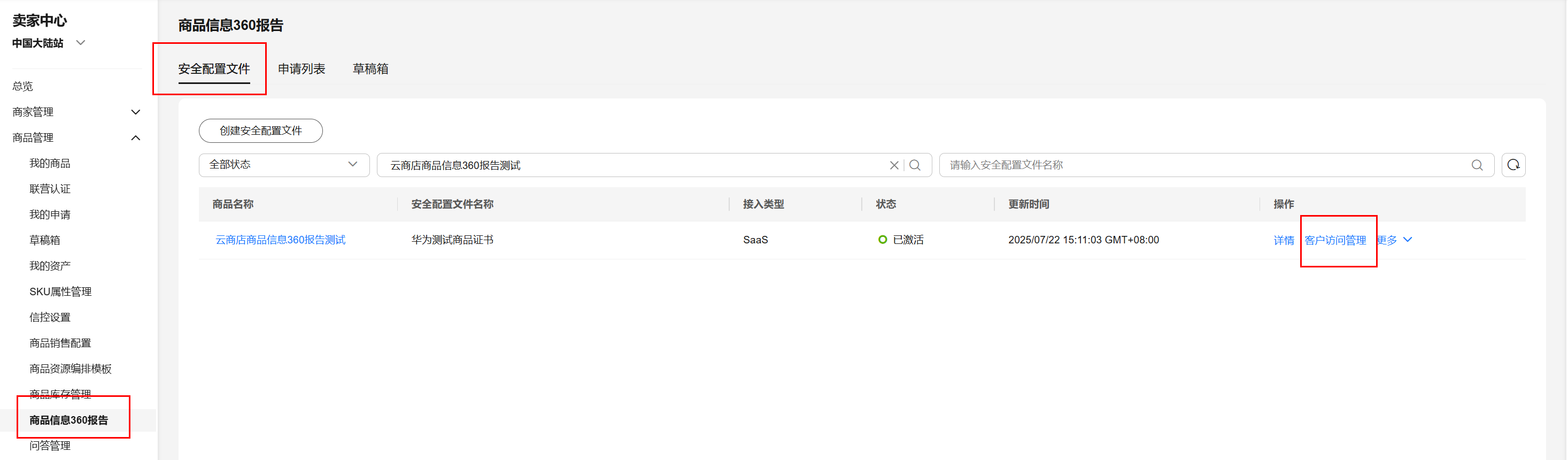The image size is (1568, 460).
Task: Open 我的资产 in the sidebar
Action: tap(50, 266)
